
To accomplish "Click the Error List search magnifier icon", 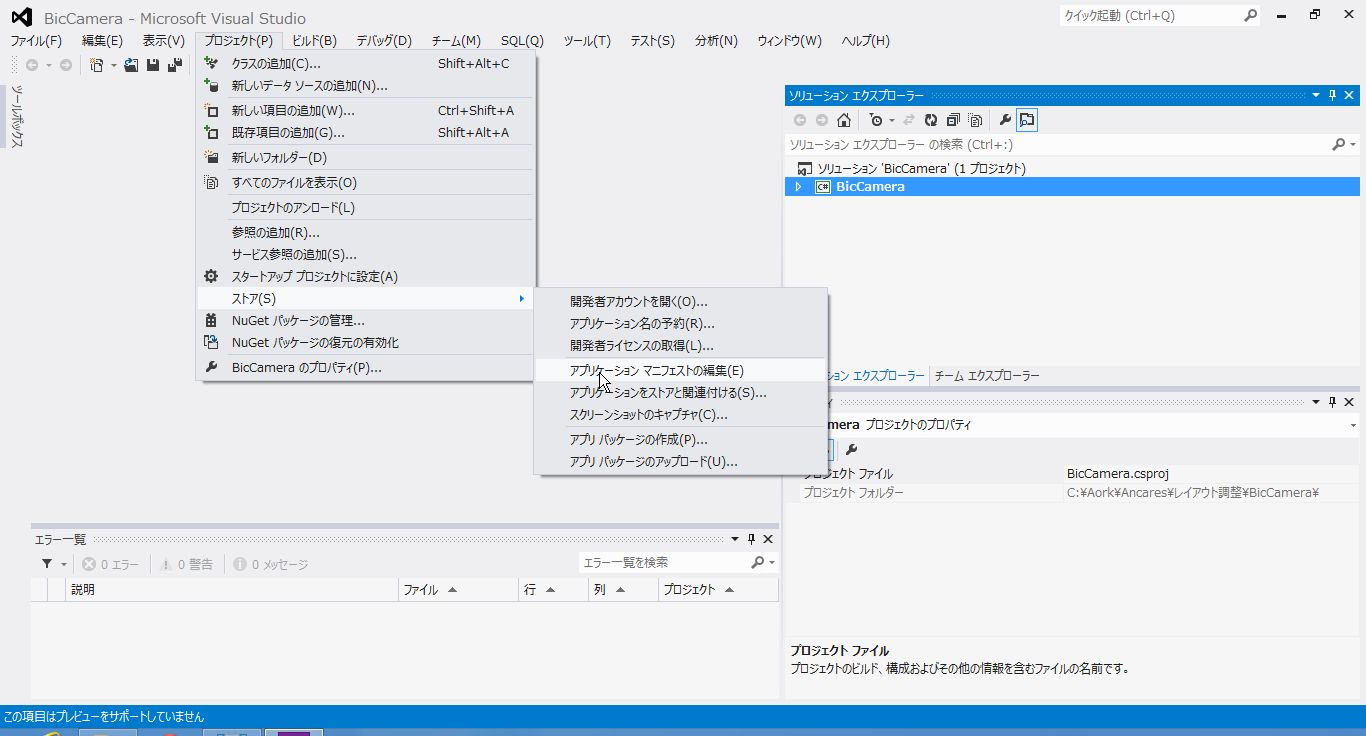I will [758, 563].
